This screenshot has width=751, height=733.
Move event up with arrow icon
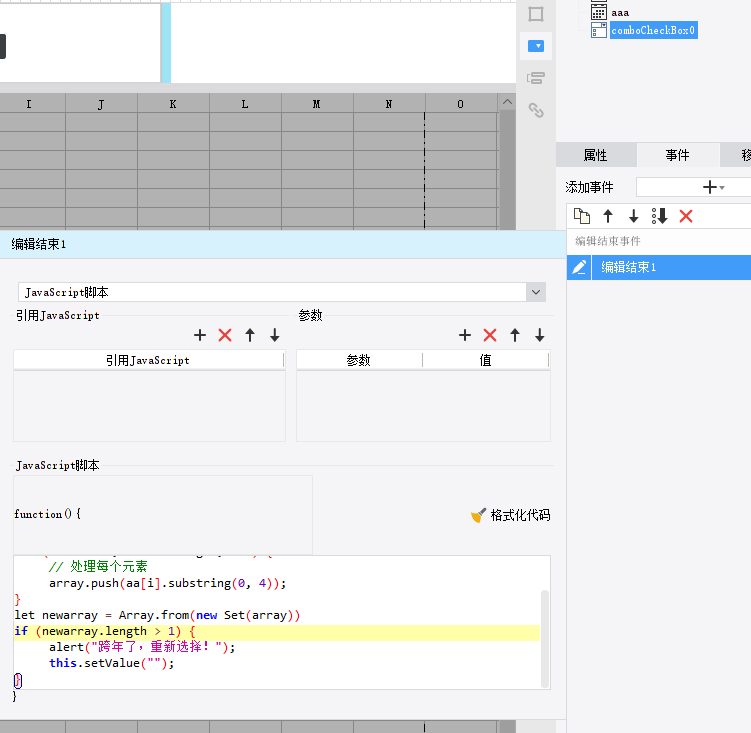[x=608, y=216]
